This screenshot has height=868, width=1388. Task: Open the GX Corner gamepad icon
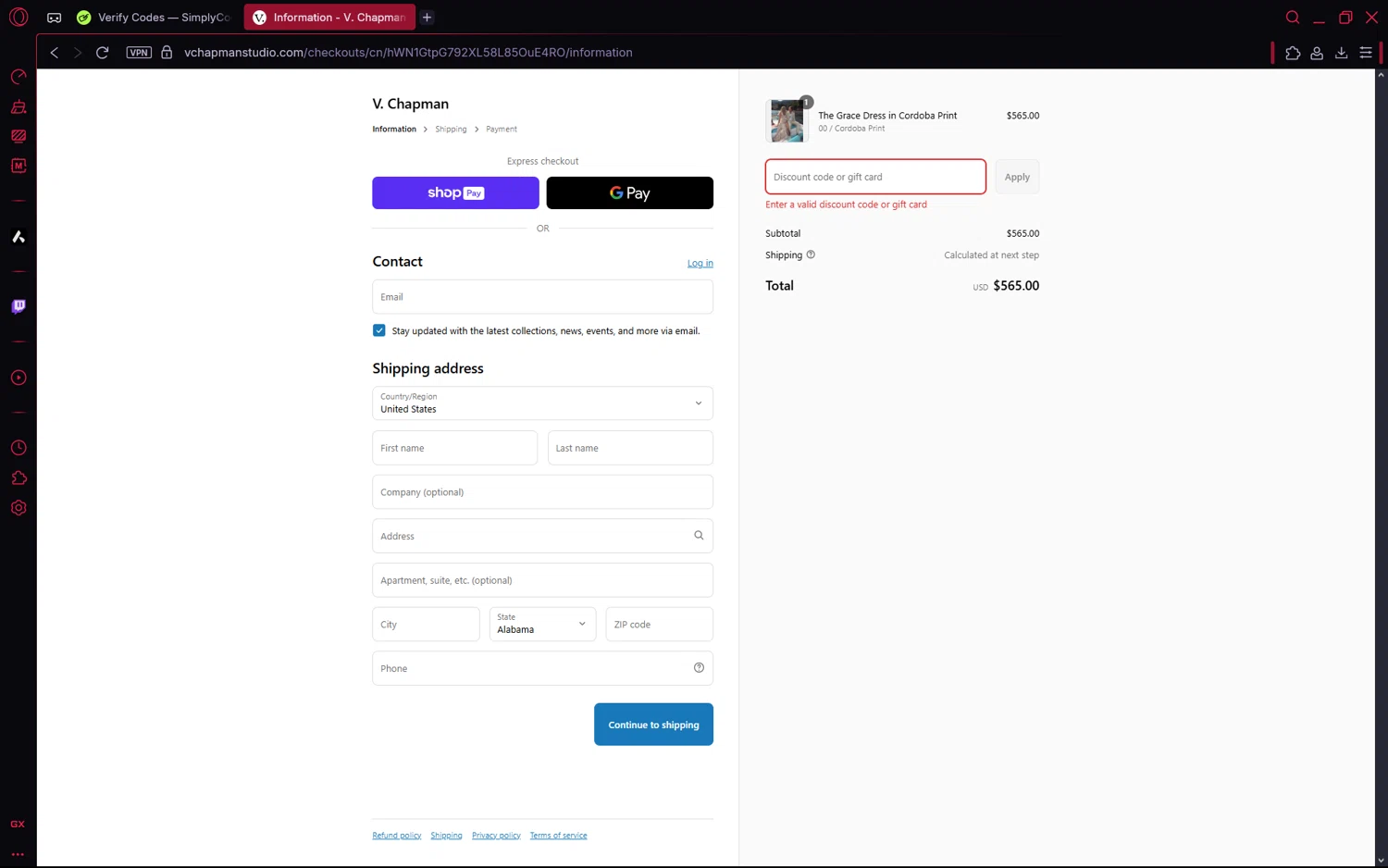coord(55,18)
